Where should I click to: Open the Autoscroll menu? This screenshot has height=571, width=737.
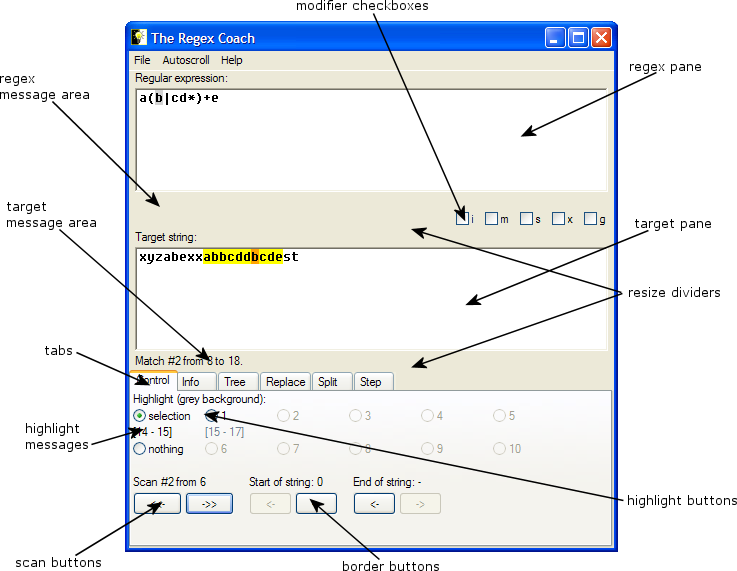[186, 60]
